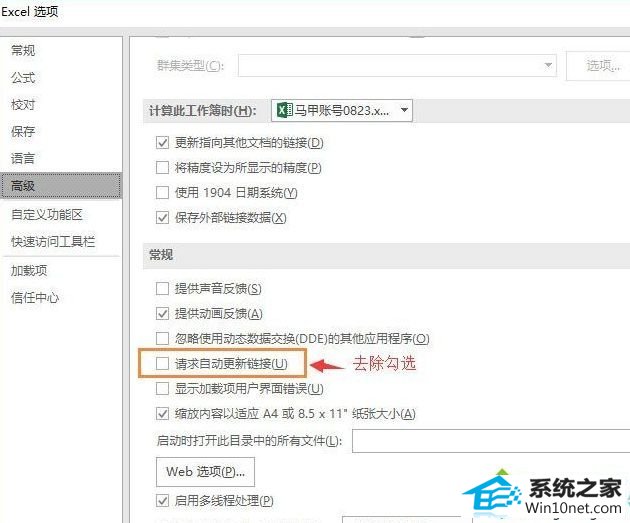Click the 选项... button beside 群集类型

[x=599, y=65]
